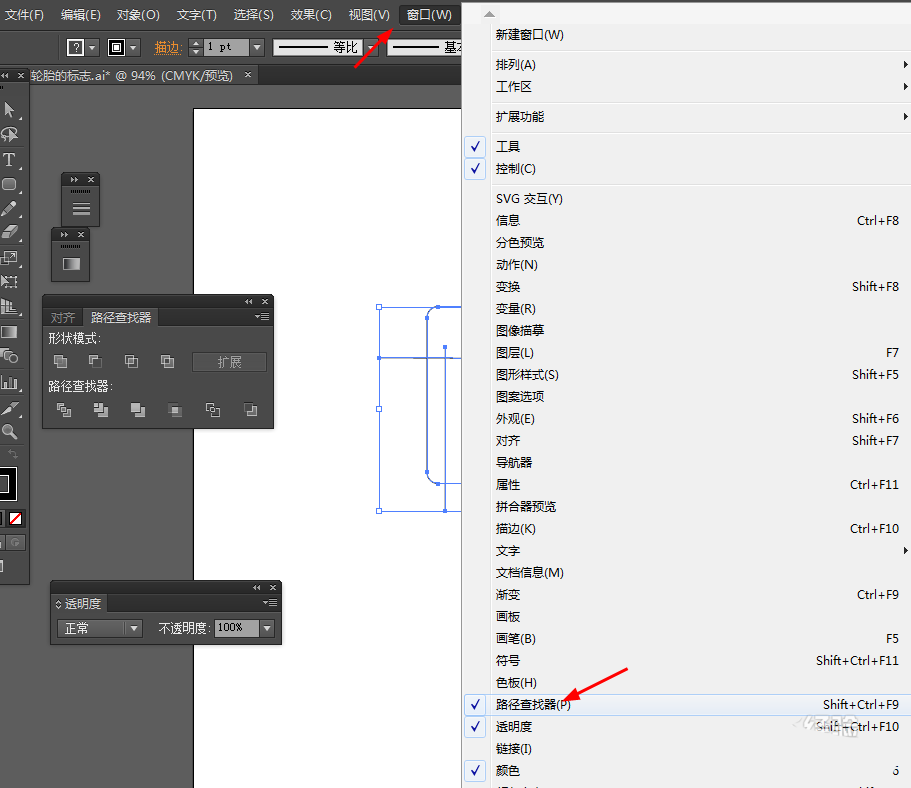Select the Rounded Rectangle tool
Viewport: 911px width, 788px height.
pos(9,185)
